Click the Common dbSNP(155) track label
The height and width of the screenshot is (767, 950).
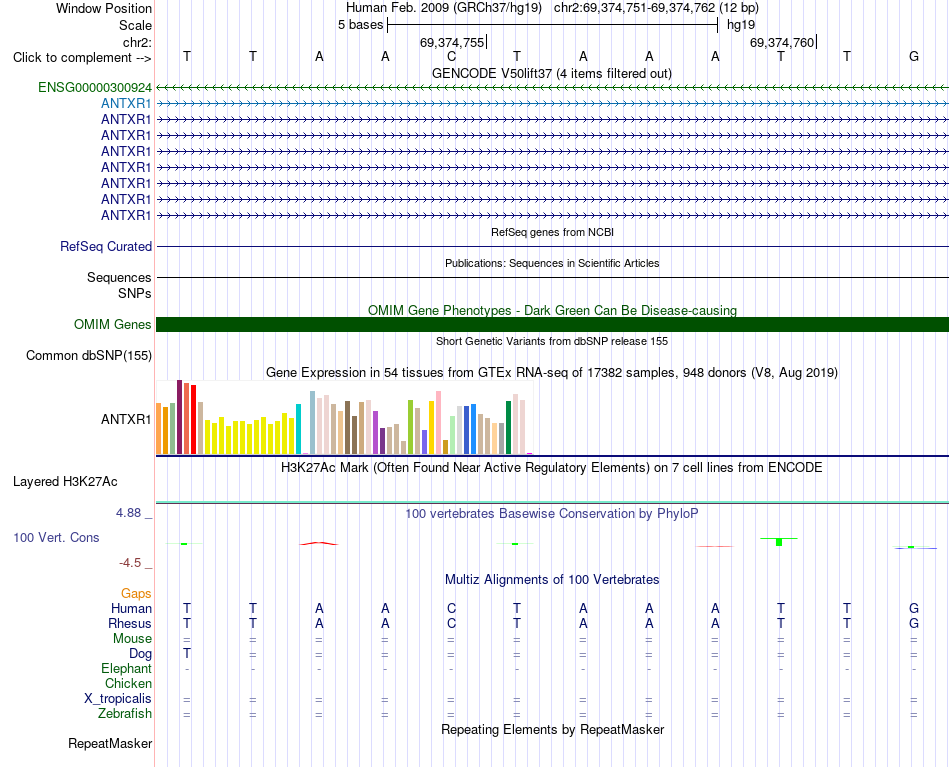[x=88, y=356]
